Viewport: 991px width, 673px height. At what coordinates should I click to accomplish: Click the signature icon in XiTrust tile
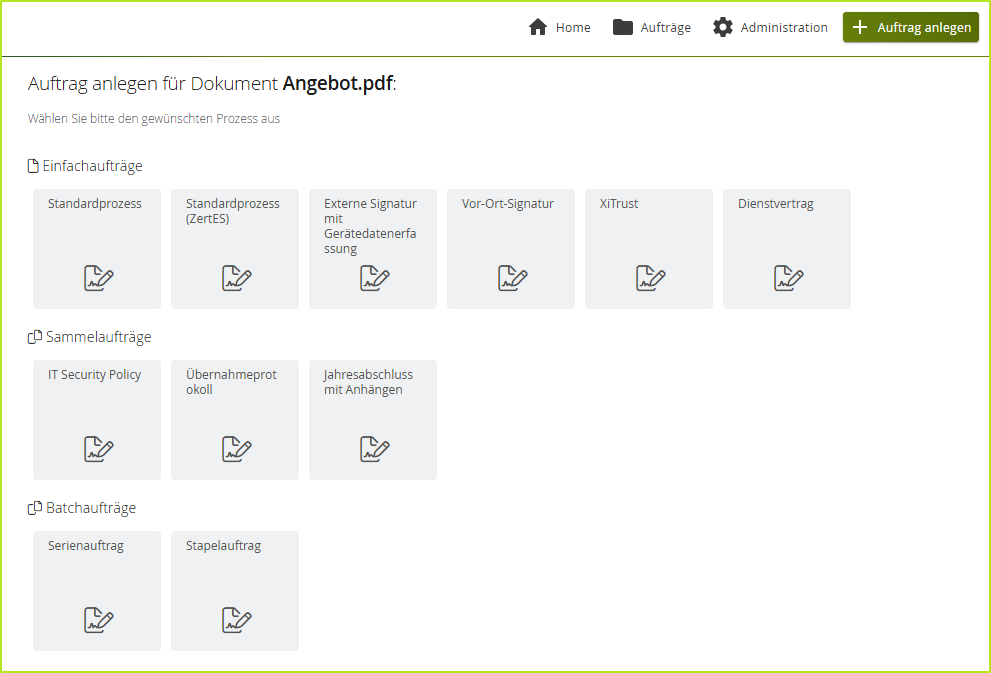point(650,278)
